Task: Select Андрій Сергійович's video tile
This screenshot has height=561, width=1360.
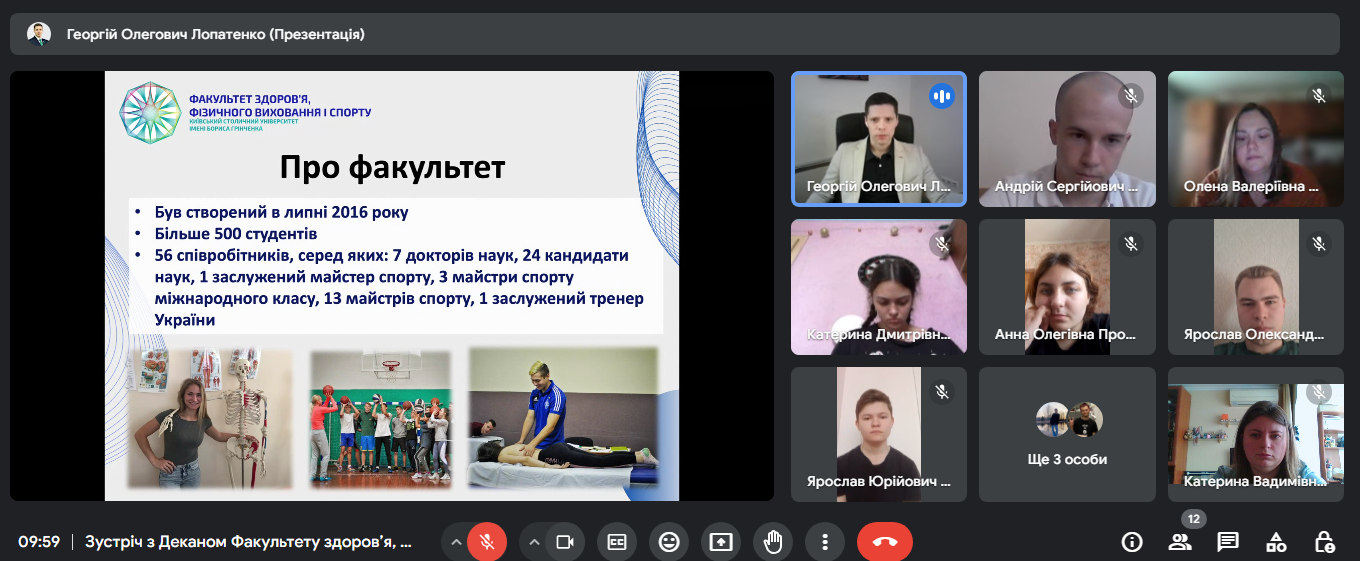Action: point(1067,139)
